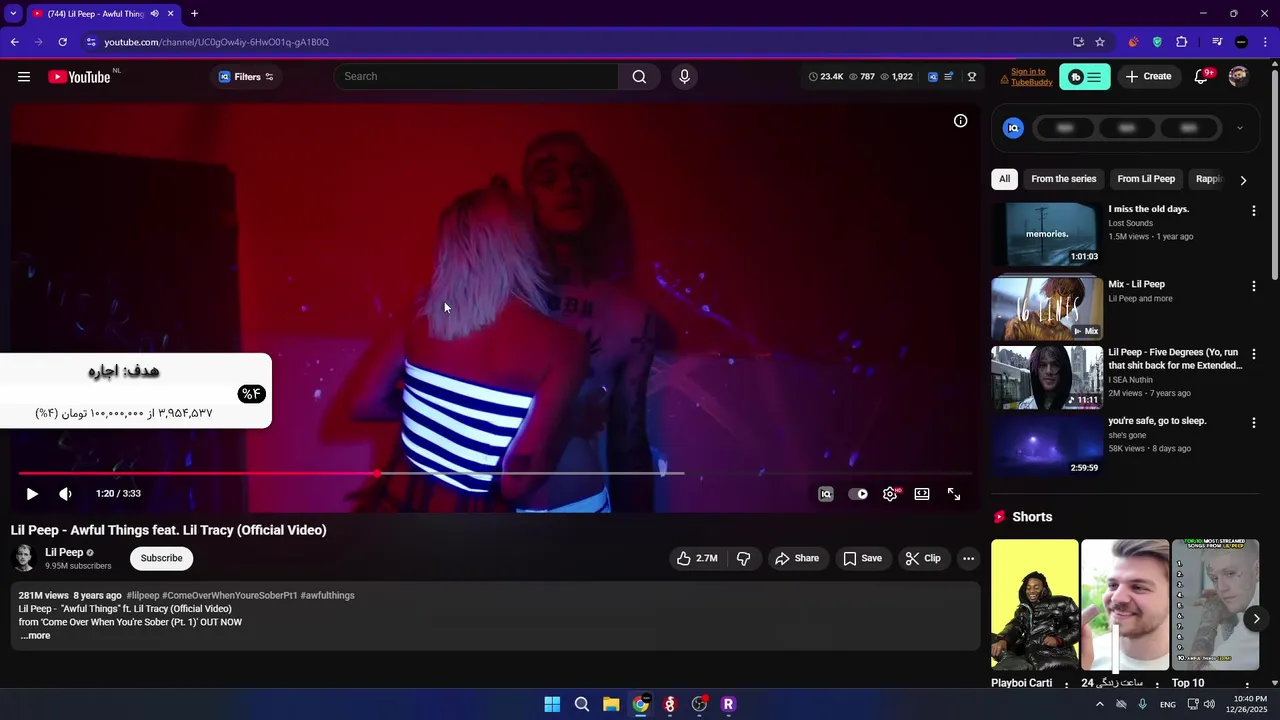This screenshot has height=720, width=1280.
Task: Click the trophy icon in the stats bar
Action: coord(972,77)
